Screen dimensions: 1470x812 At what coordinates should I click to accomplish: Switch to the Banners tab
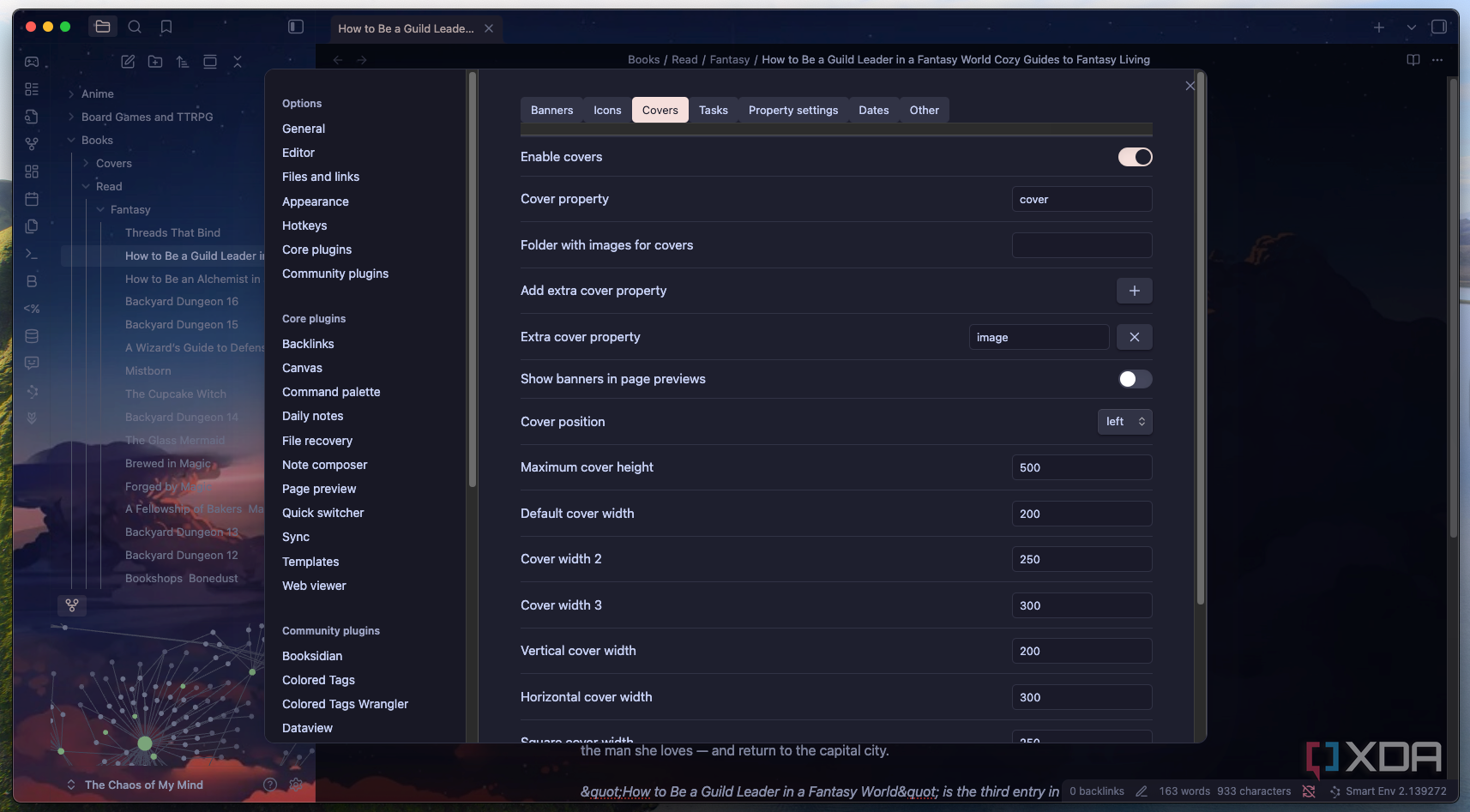[x=551, y=110]
